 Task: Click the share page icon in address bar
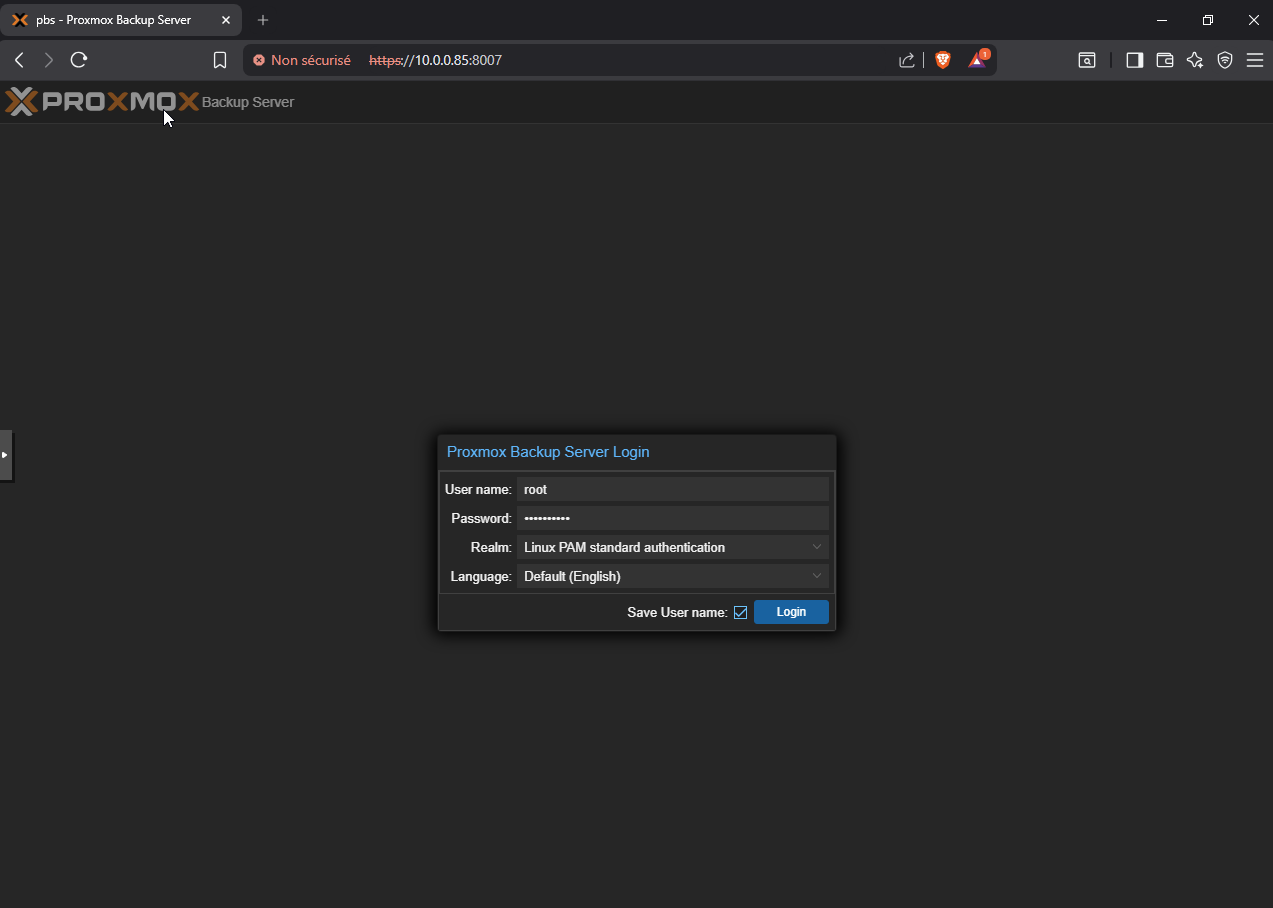pyautogui.click(x=907, y=60)
